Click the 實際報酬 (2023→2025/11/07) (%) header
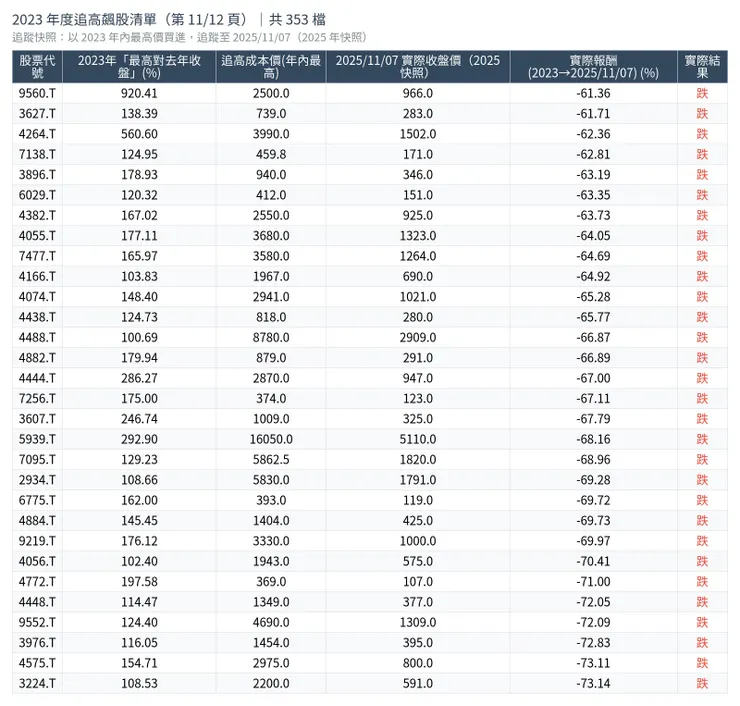 [x=593, y=67]
